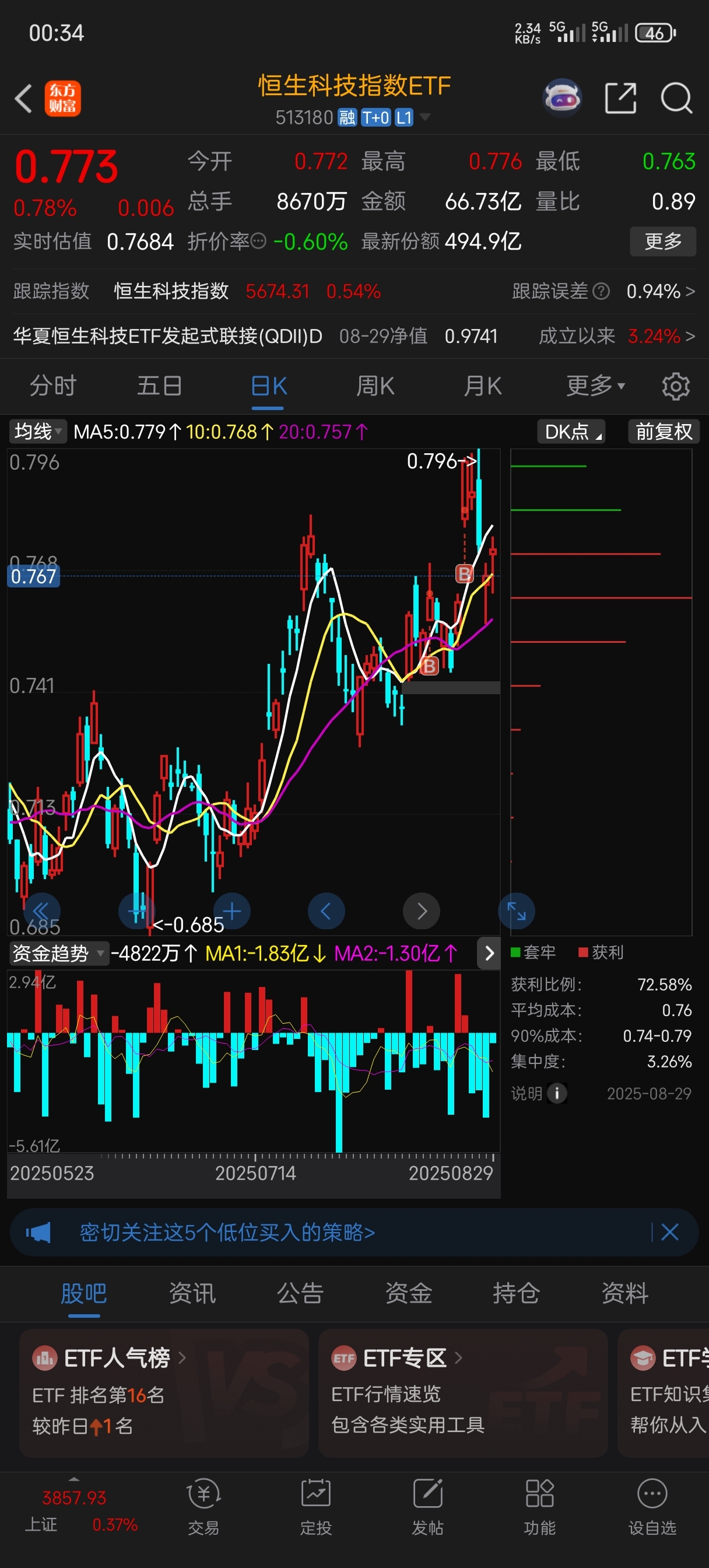
Task: Tap the 折价率 info face icon
Action: 259,242
